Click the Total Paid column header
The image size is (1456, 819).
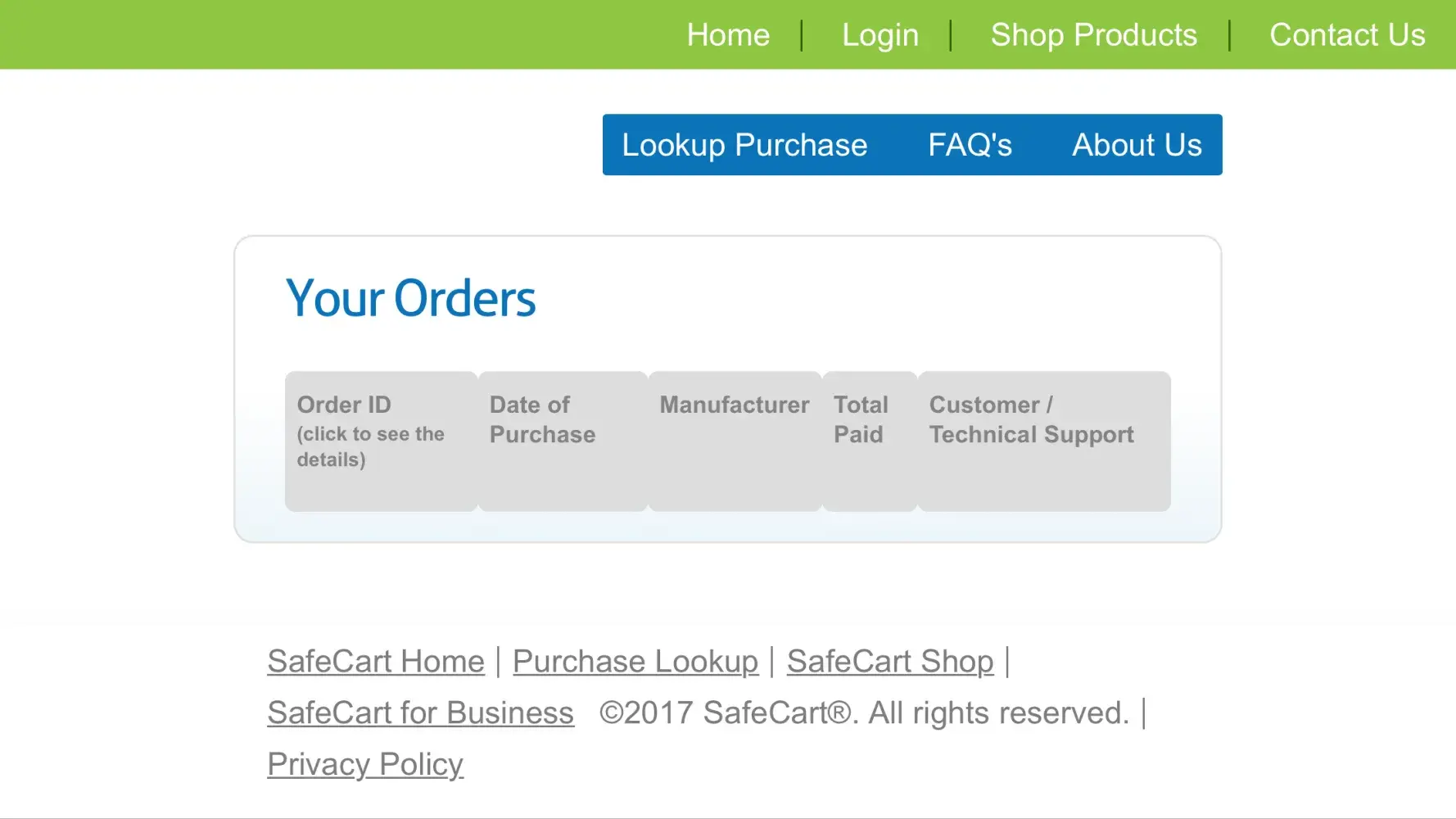click(x=861, y=419)
